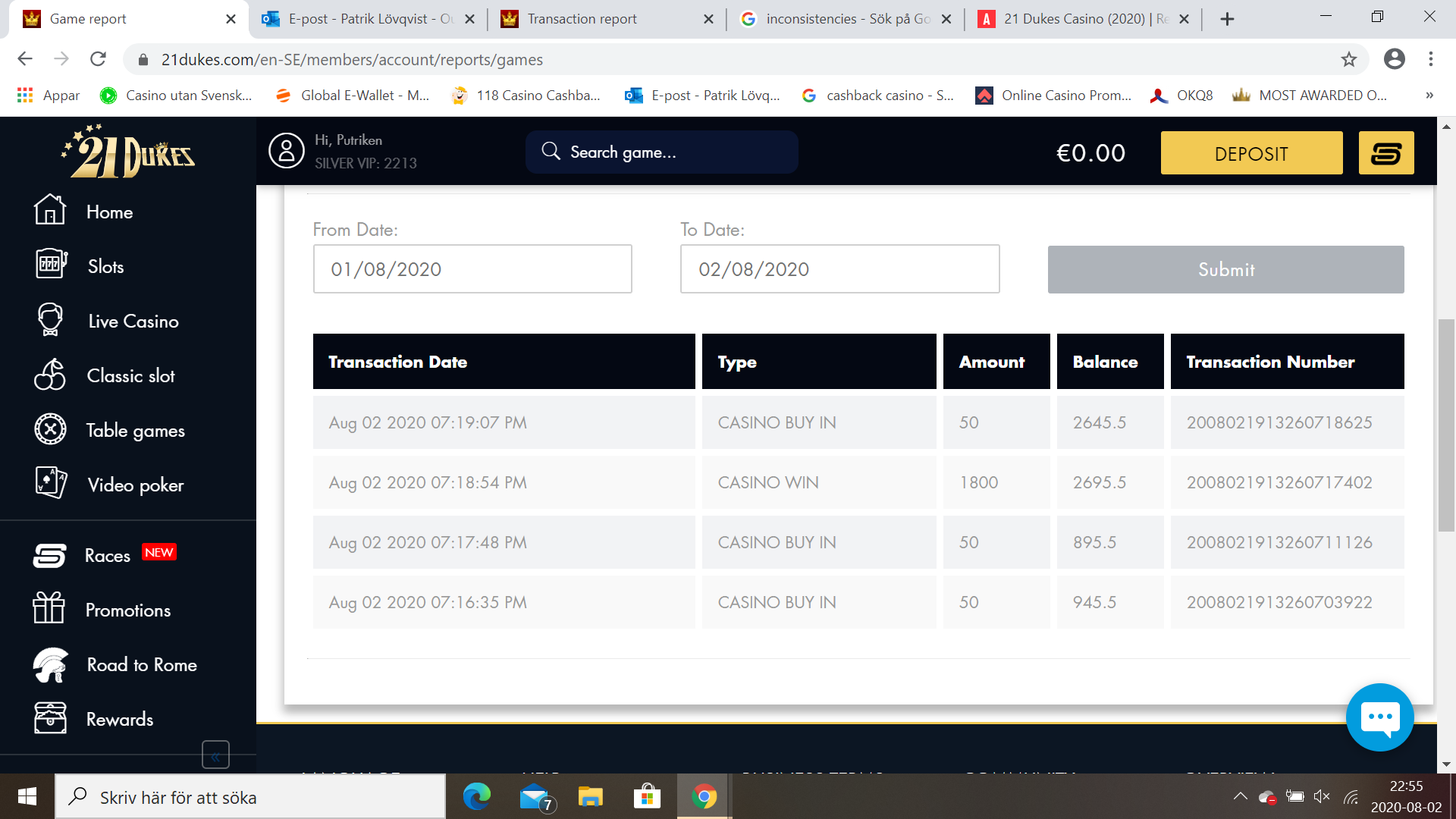Toggle the muted volume tray icon
This screenshot has width=1456, height=819.
click(x=1322, y=796)
